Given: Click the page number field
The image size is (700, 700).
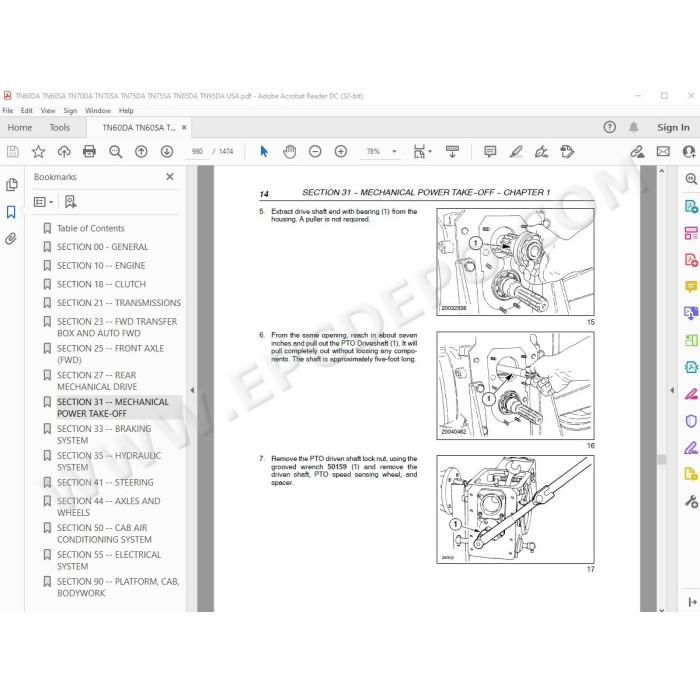Looking at the screenshot, I should [x=197, y=152].
